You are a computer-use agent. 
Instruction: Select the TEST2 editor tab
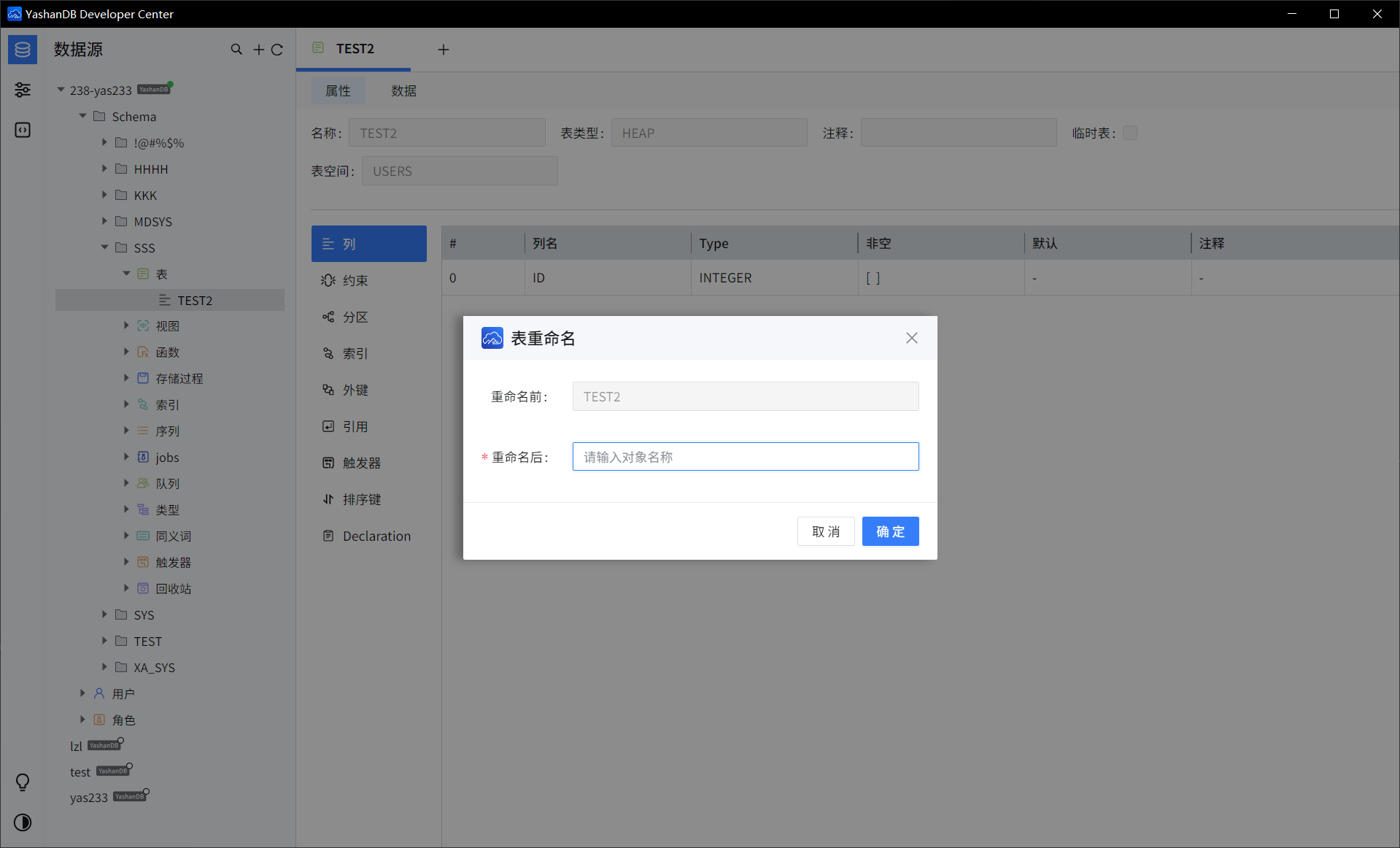coord(353,49)
